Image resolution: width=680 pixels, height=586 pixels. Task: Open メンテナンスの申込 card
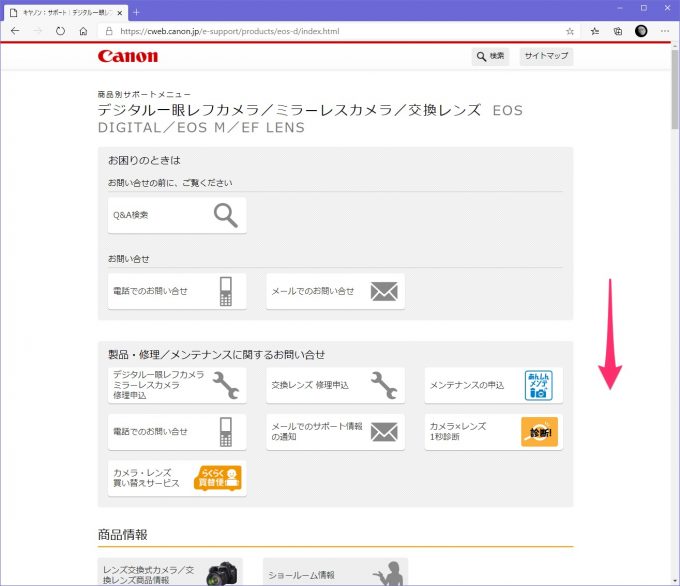coord(494,385)
